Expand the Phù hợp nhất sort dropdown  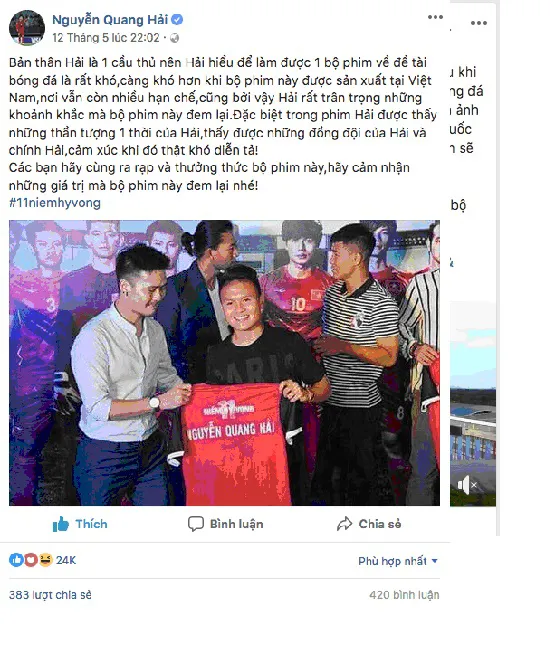398,561
